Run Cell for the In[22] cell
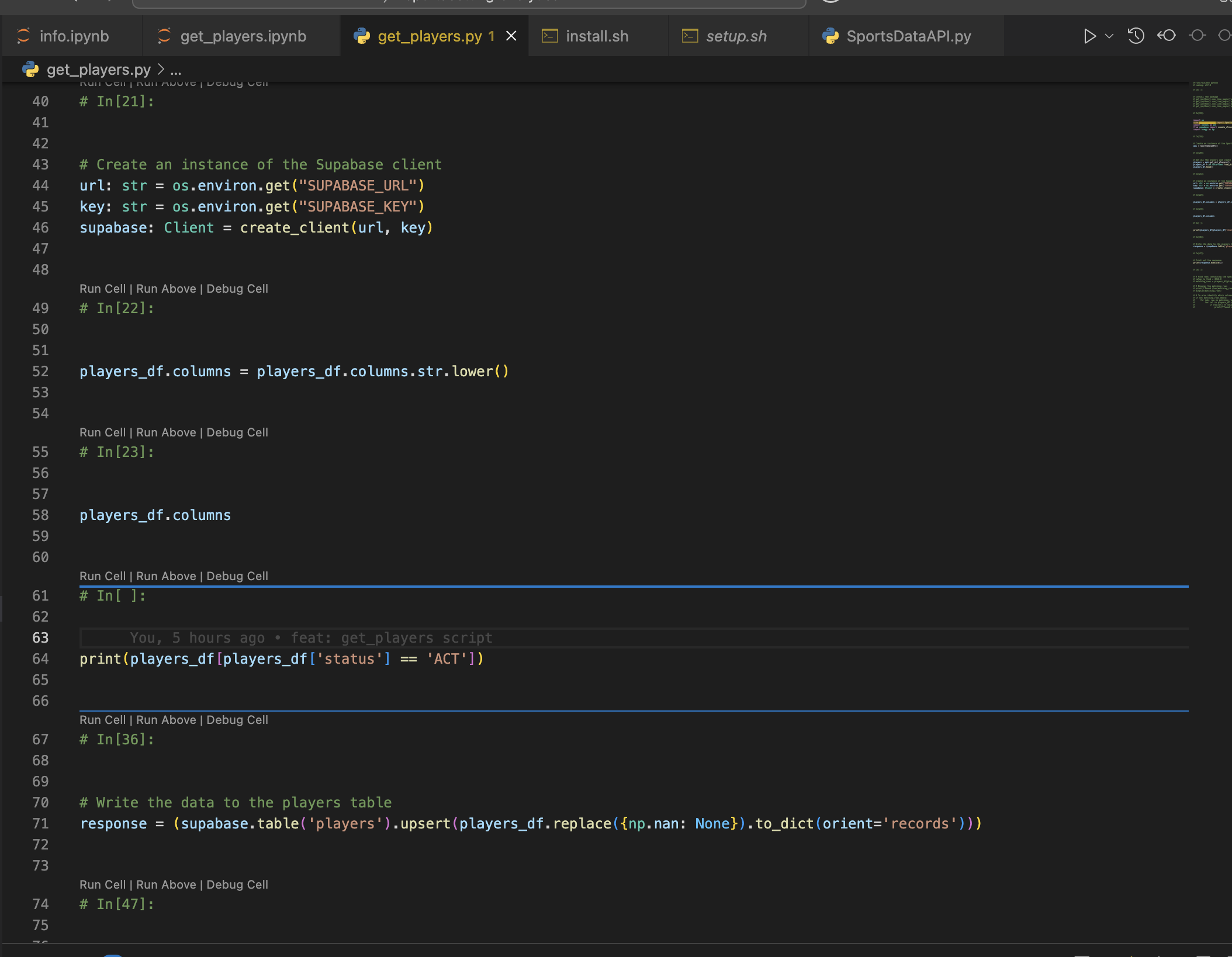This screenshot has height=957, width=1232. point(102,289)
